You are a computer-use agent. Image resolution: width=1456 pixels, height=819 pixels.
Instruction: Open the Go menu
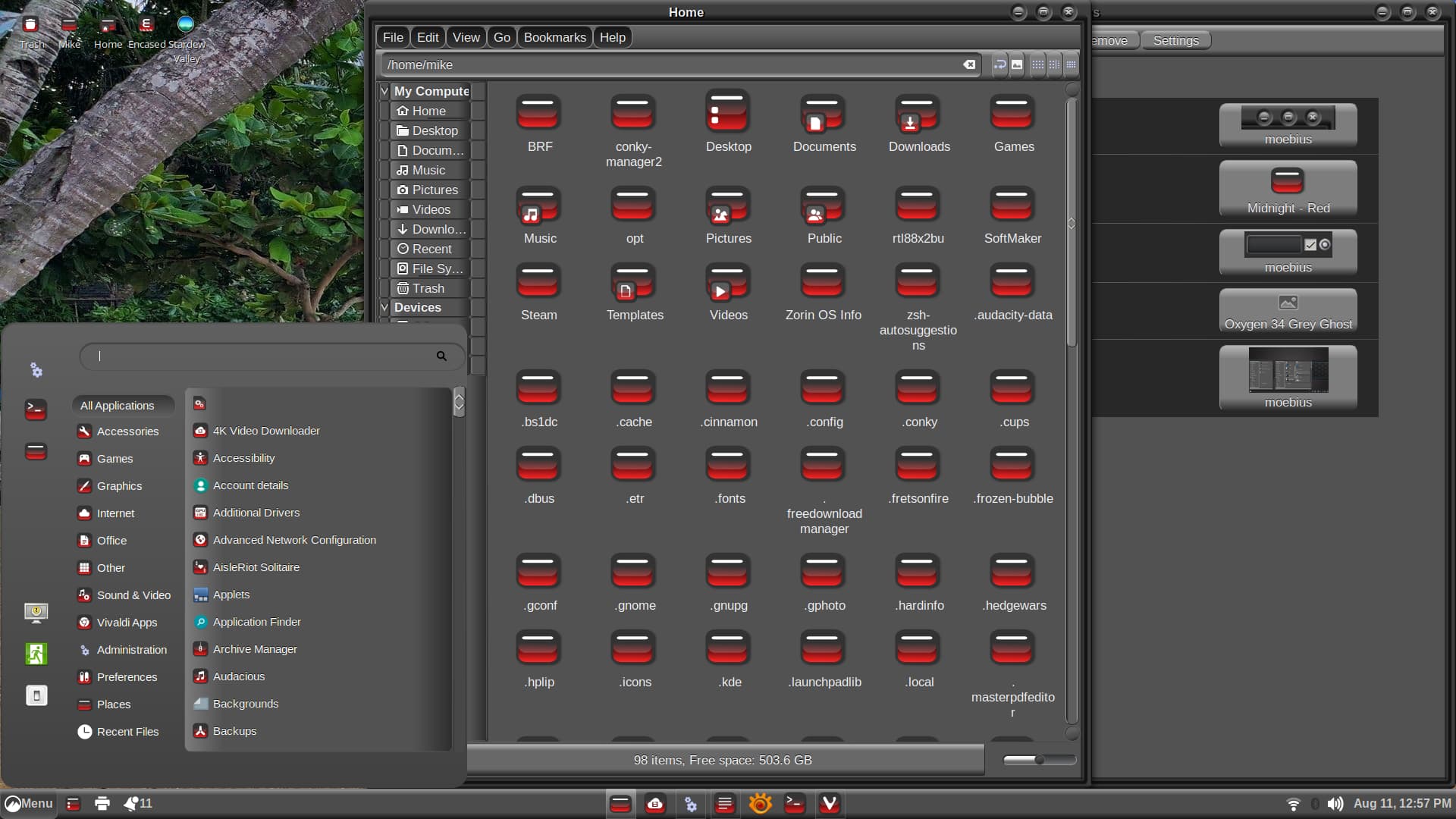[502, 37]
